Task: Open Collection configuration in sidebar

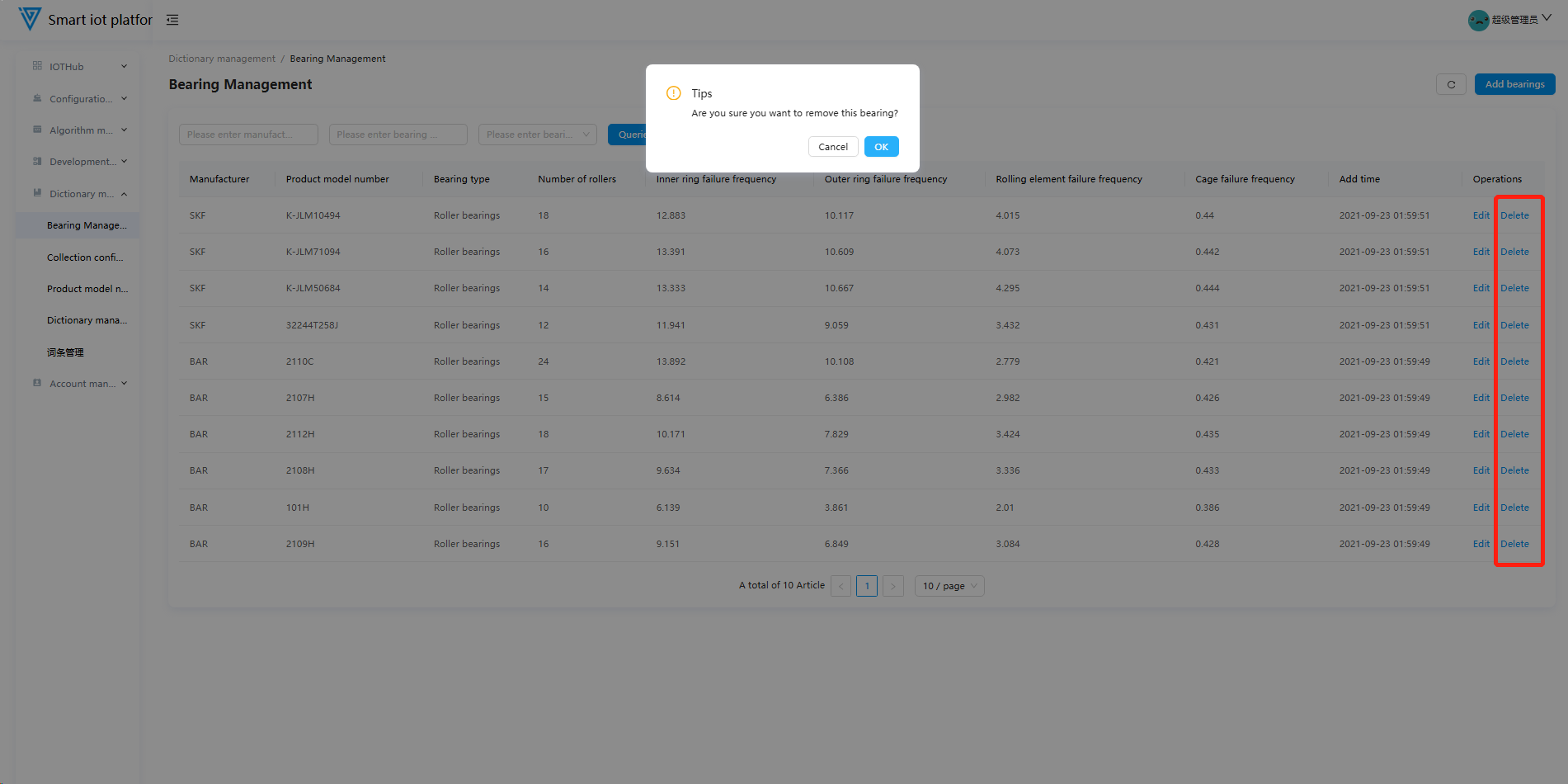Action: click(78, 257)
